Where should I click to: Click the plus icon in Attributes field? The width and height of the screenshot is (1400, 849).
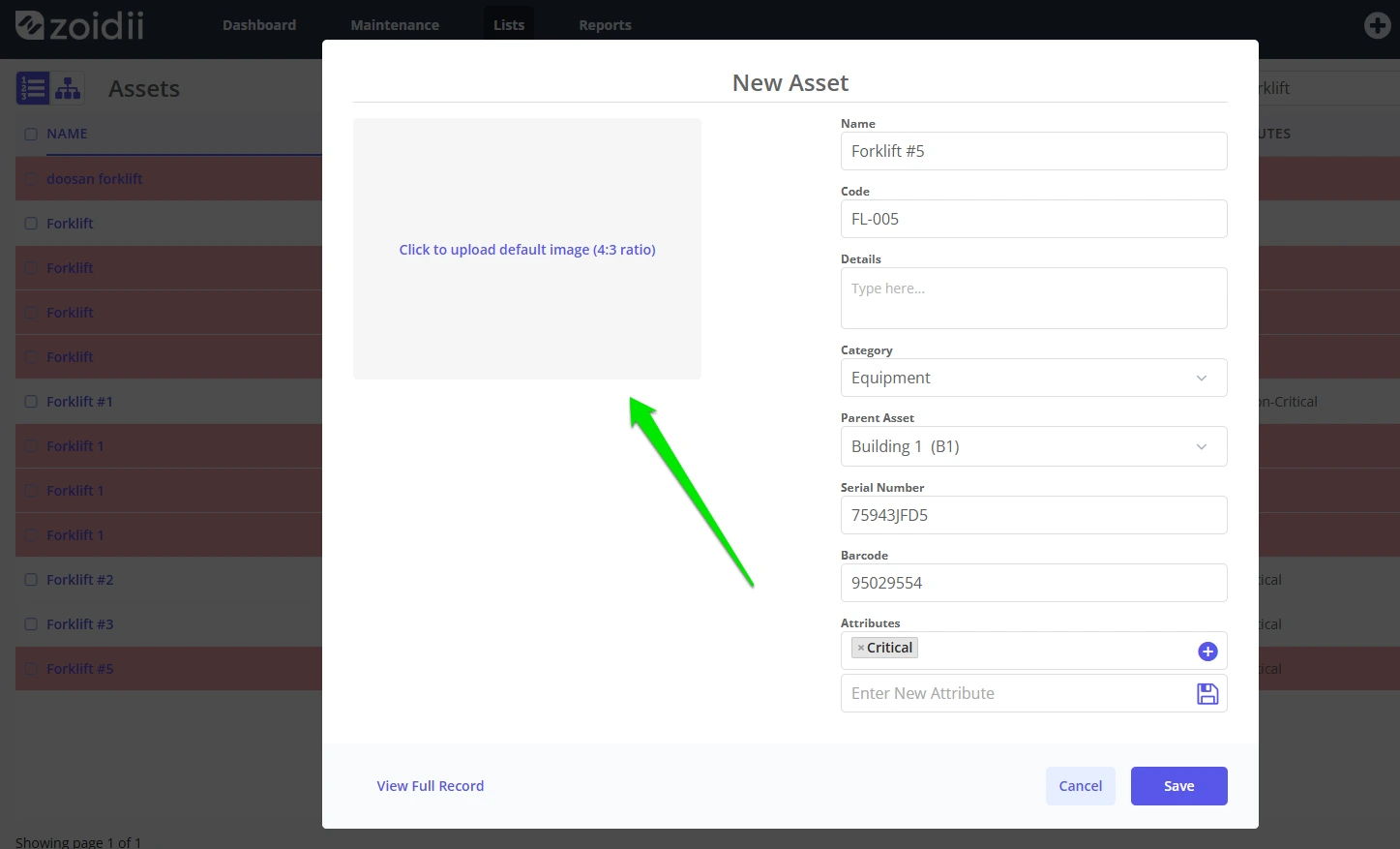click(x=1207, y=652)
